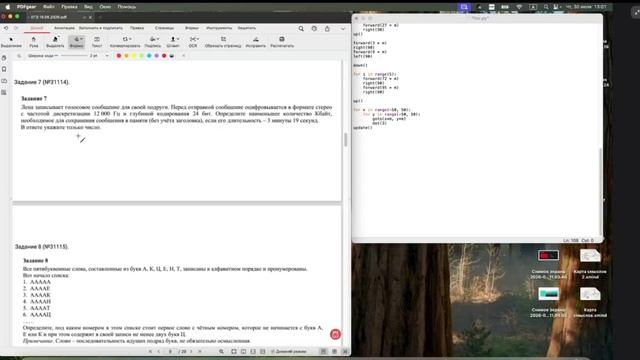The width and height of the screenshot is (640, 360).
Task: Switch to the Аннотации tab
Action: click(64, 28)
